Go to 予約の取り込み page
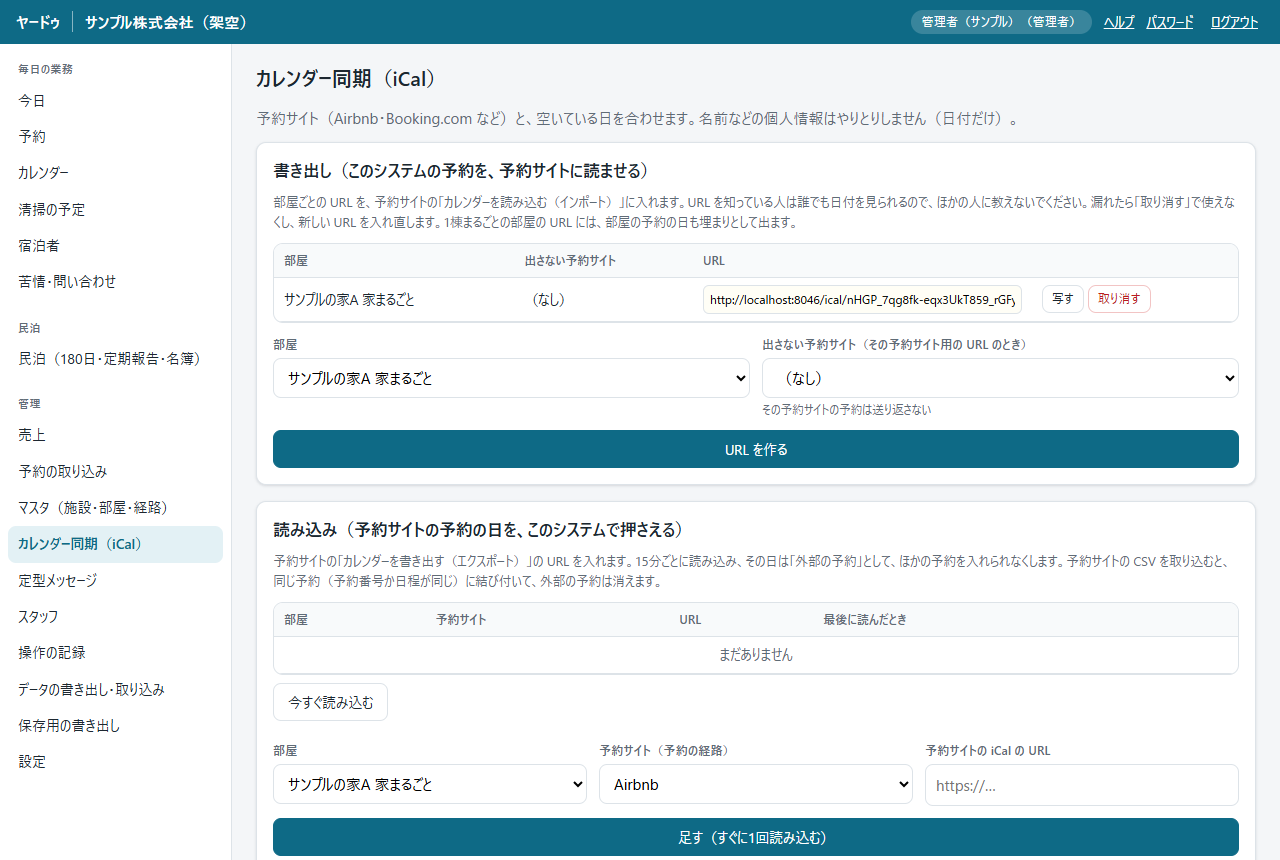Image resolution: width=1280 pixels, height=860 pixels. tap(115, 471)
